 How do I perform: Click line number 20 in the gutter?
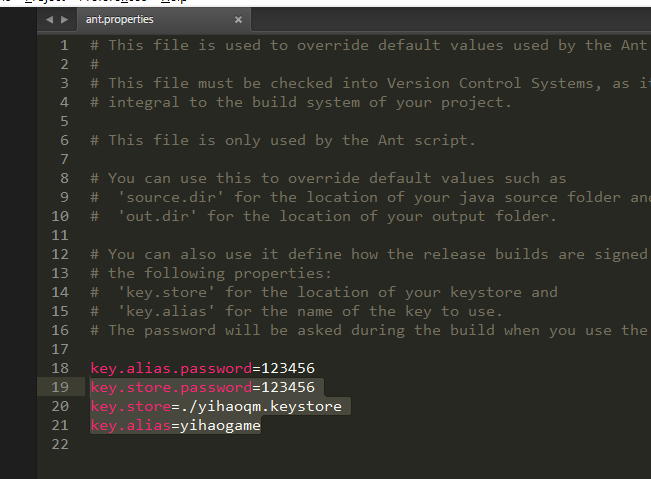60,406
